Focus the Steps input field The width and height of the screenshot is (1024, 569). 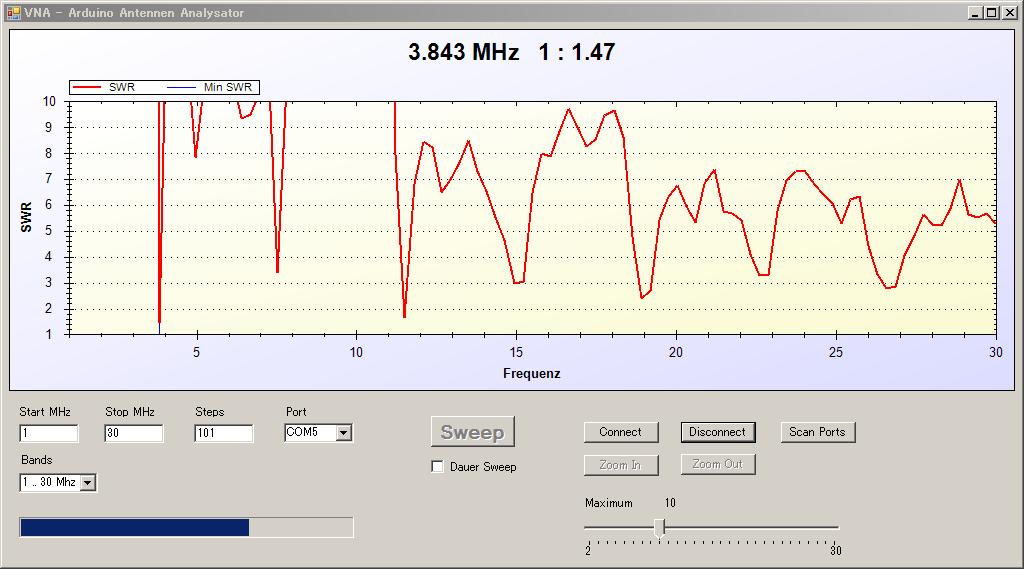pyautogui.click(x=223, y=433)
